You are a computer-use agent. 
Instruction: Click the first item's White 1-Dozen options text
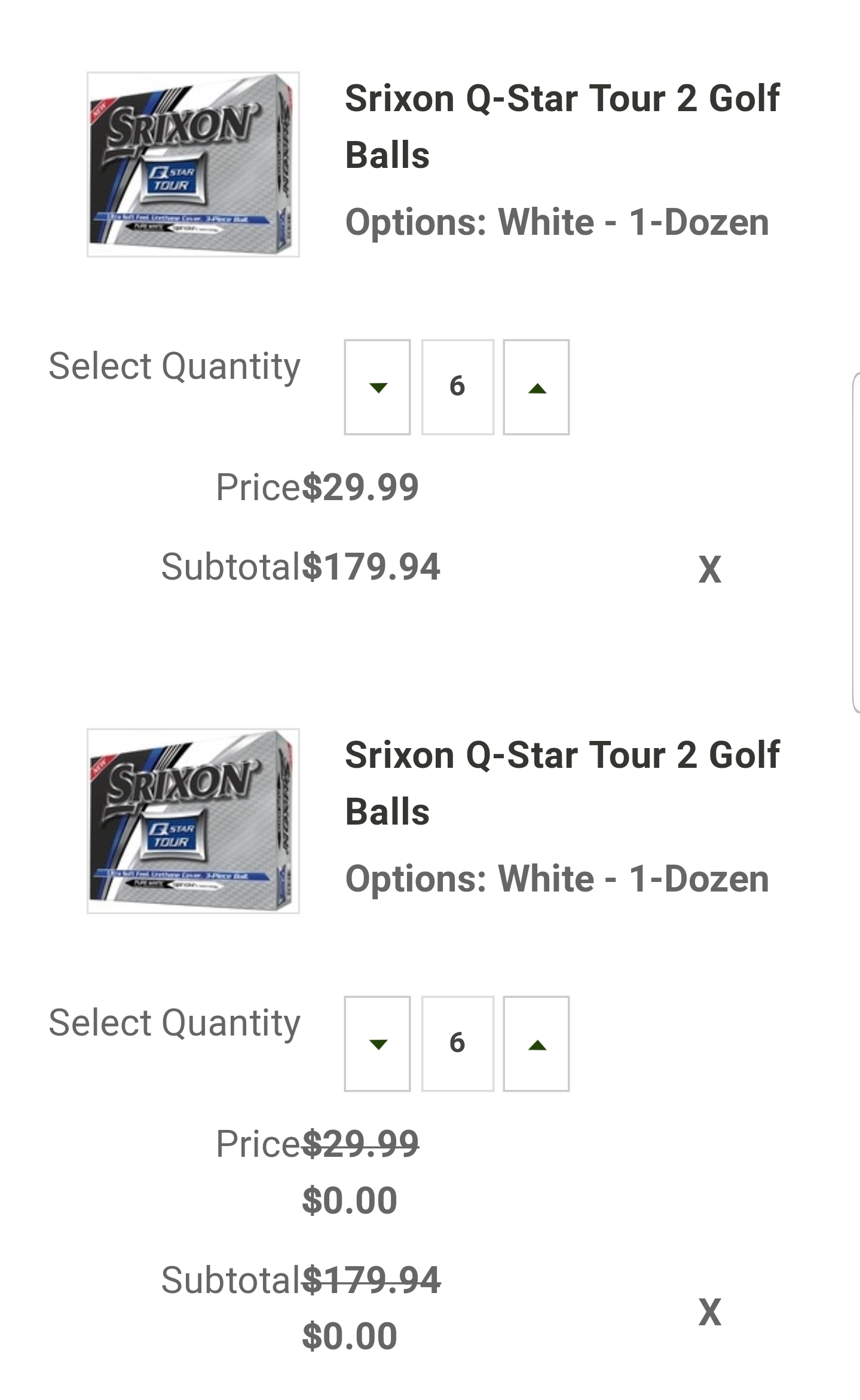(556, 222)
